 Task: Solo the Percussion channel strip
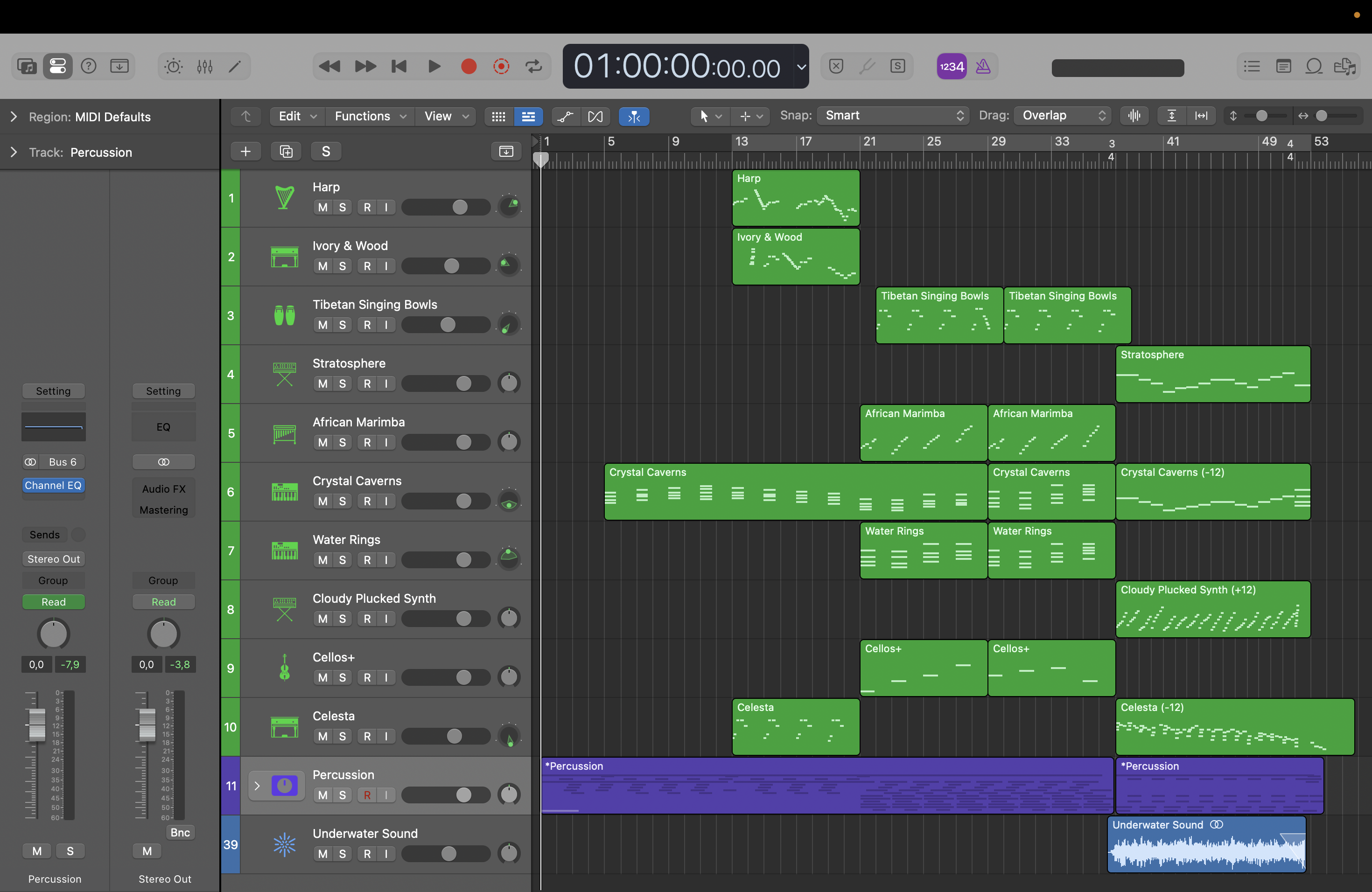click(70, 850)
